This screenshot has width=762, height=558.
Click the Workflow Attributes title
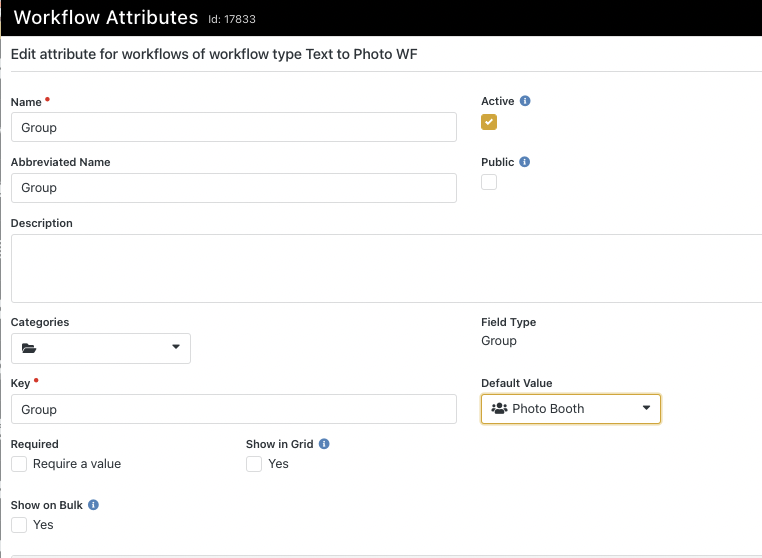click(106, 17)
